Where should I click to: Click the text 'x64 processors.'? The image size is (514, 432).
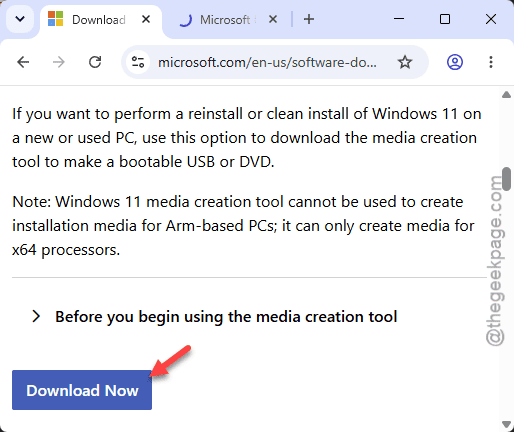tap(66, 250)
